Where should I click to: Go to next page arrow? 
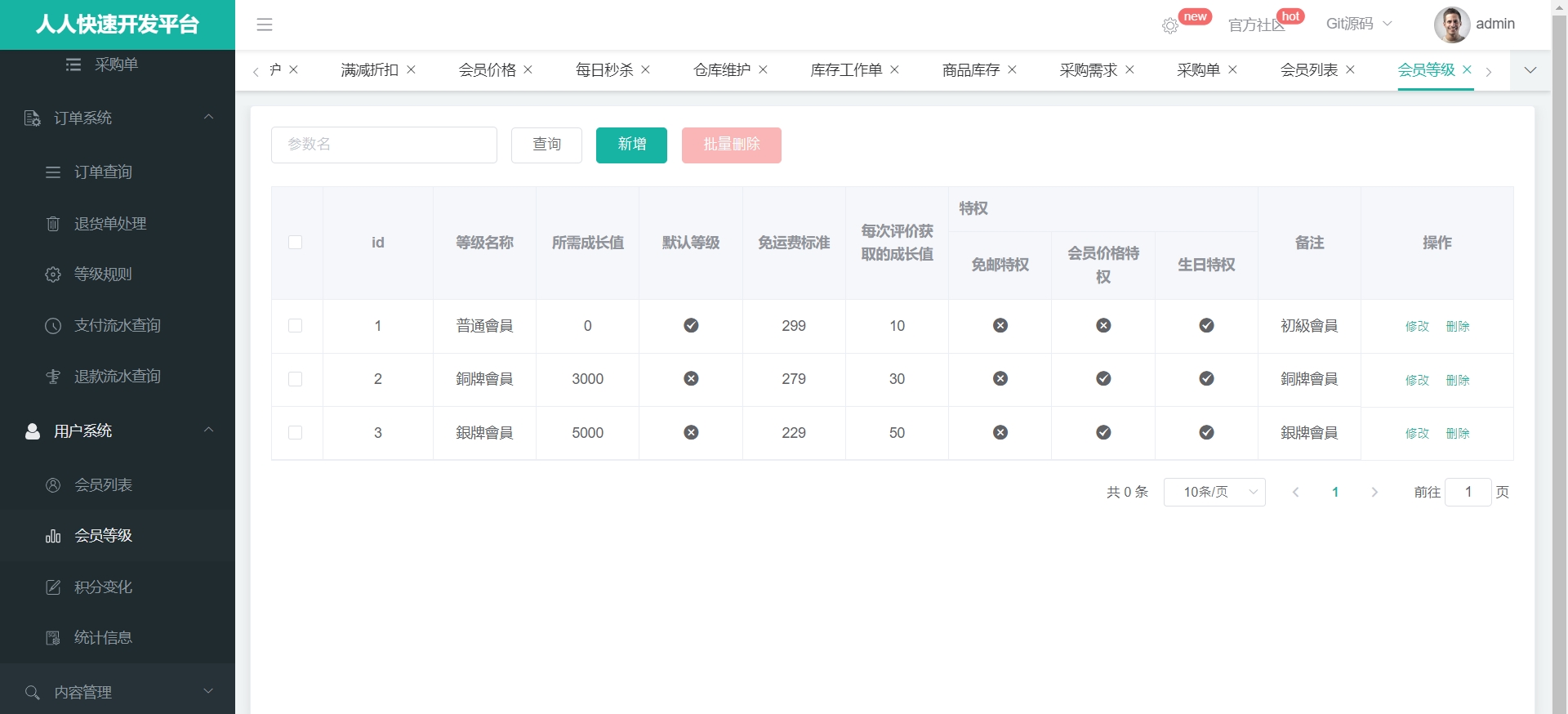[x=1375, y=492]
